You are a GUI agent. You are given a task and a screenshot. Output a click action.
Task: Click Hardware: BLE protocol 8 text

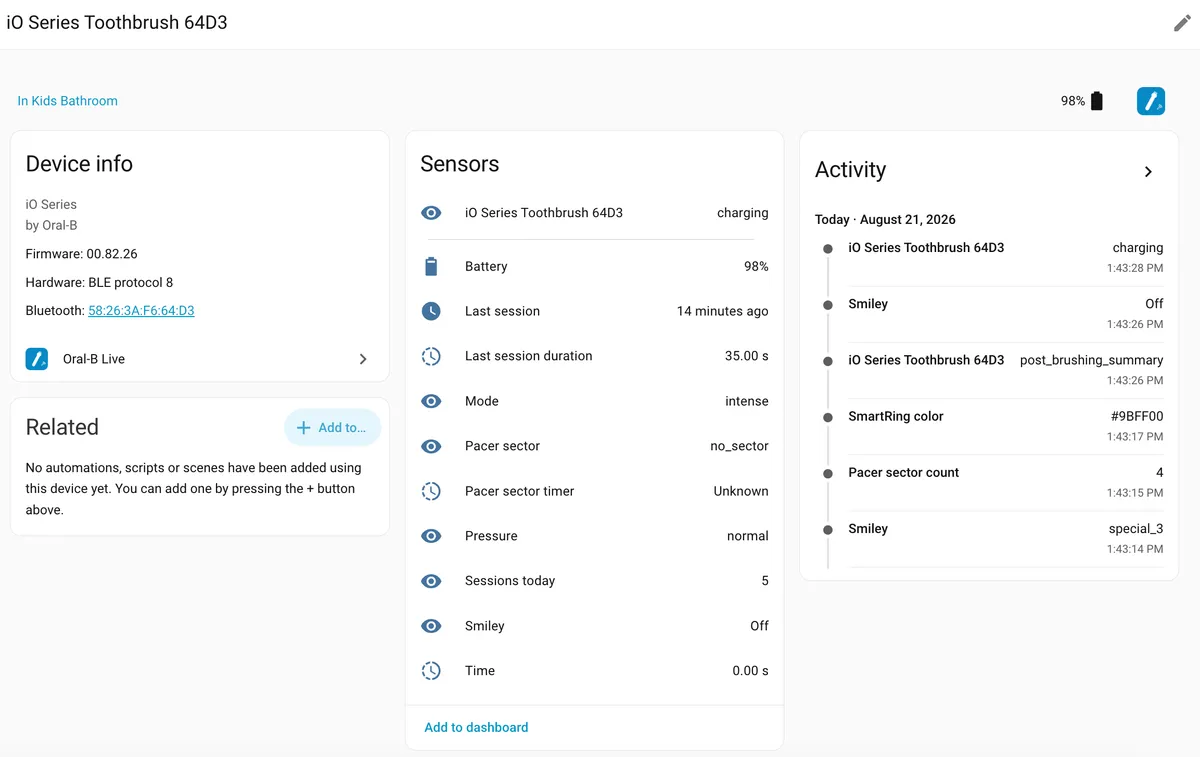[99, 283]
